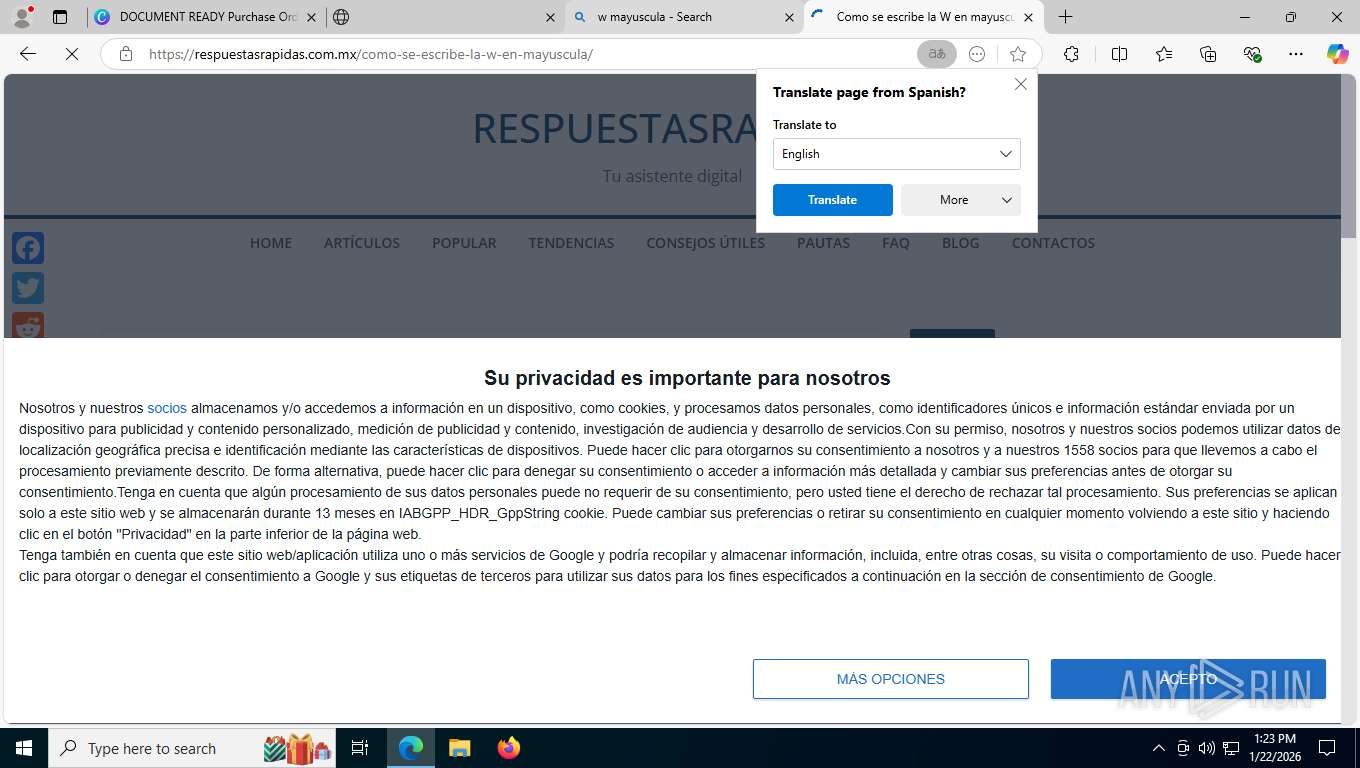Accept cookies with ACEPTO button
The height and width of the screenshot is (768, 1360).
point(1188,679)
